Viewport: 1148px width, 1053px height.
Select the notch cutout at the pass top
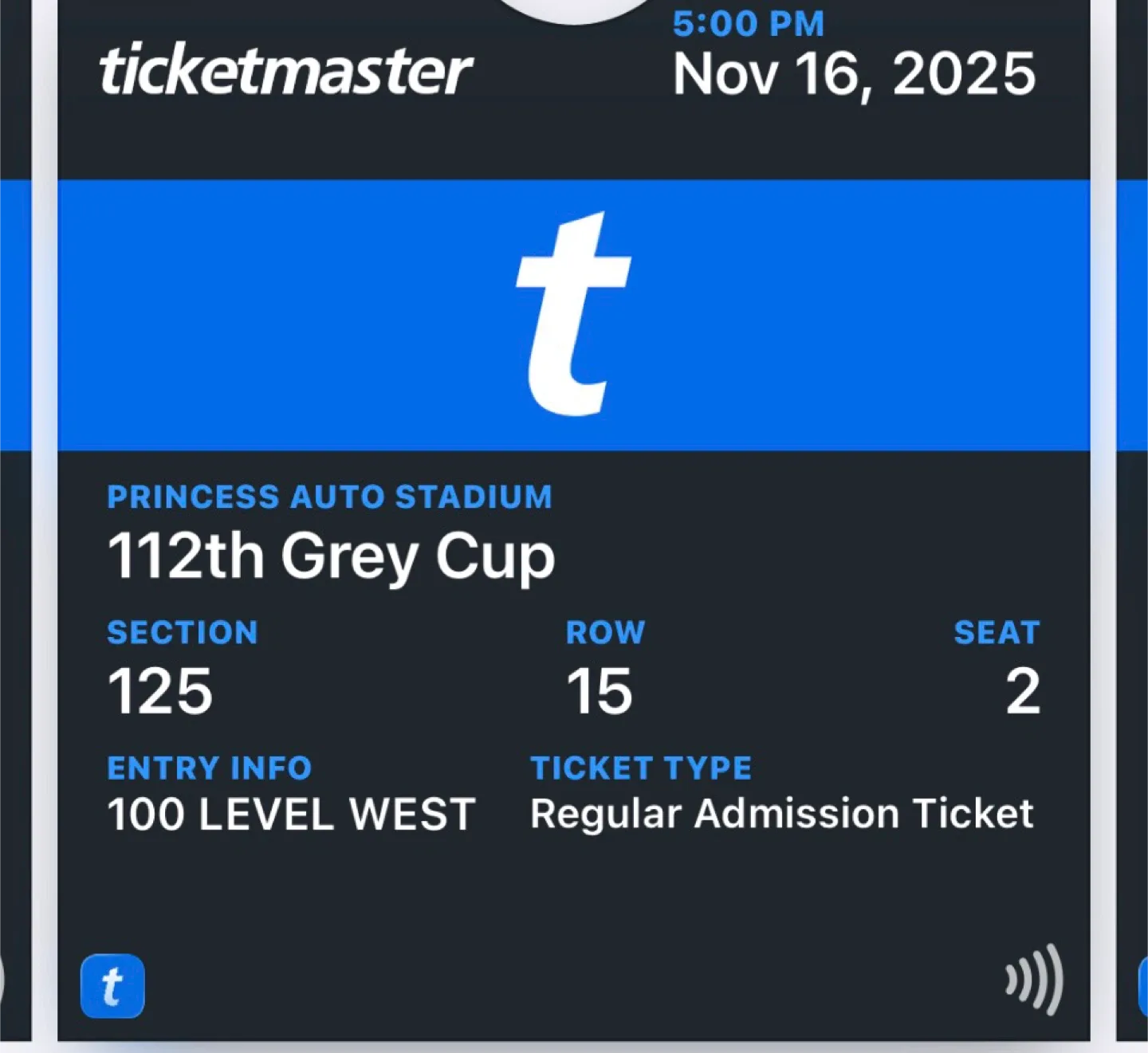click(574, 8)
